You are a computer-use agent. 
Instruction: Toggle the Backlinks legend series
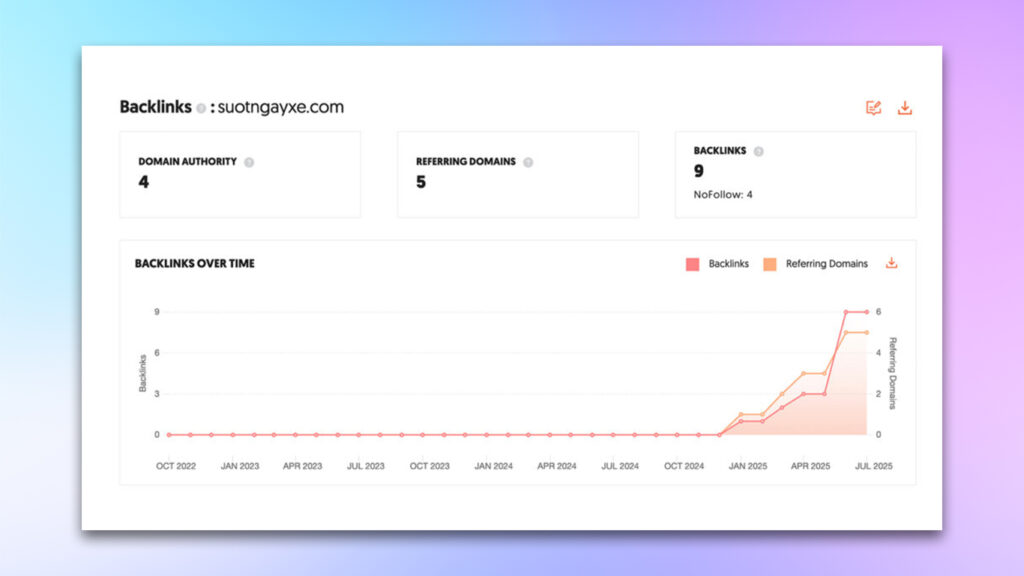pyautogui.click(x=692, y=264)
